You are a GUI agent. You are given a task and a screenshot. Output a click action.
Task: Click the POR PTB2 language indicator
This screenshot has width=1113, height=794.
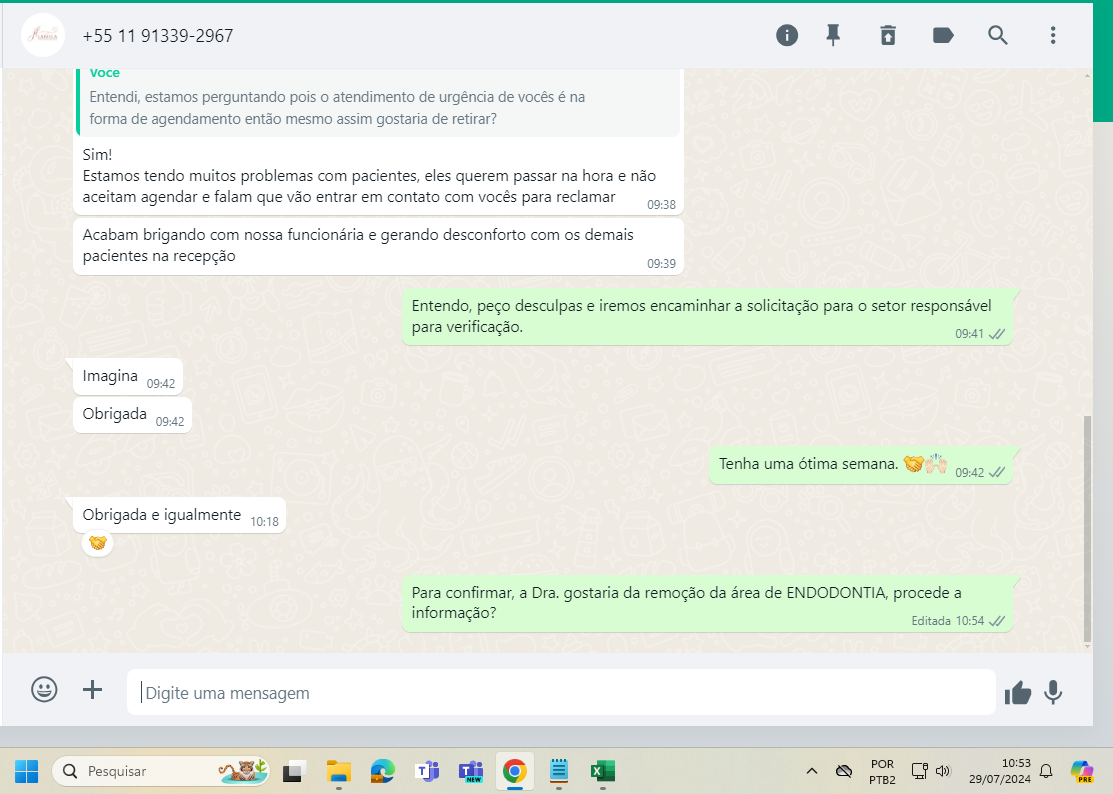click(x=882, y=772)
